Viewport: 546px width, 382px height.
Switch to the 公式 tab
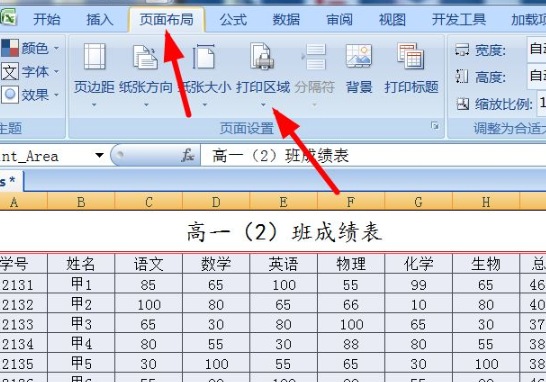click(233, 20)
